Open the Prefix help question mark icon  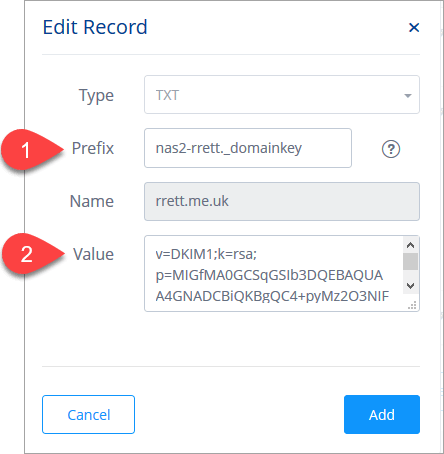click(391, 149)
